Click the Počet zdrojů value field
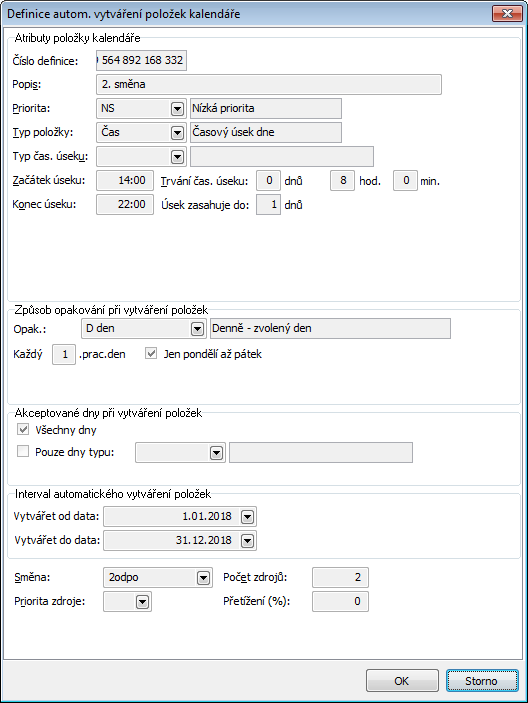This screenshot has height=703, width=528. click(x=340, y=577)
